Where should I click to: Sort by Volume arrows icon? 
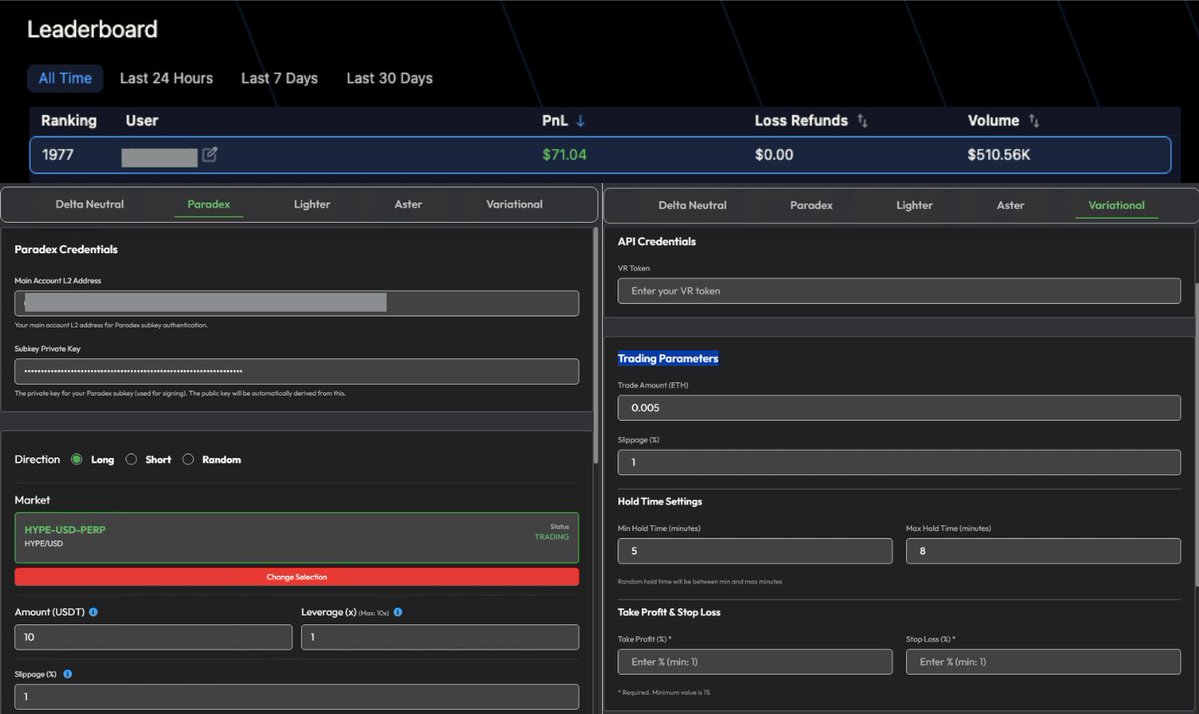[x=1034, y=121]
